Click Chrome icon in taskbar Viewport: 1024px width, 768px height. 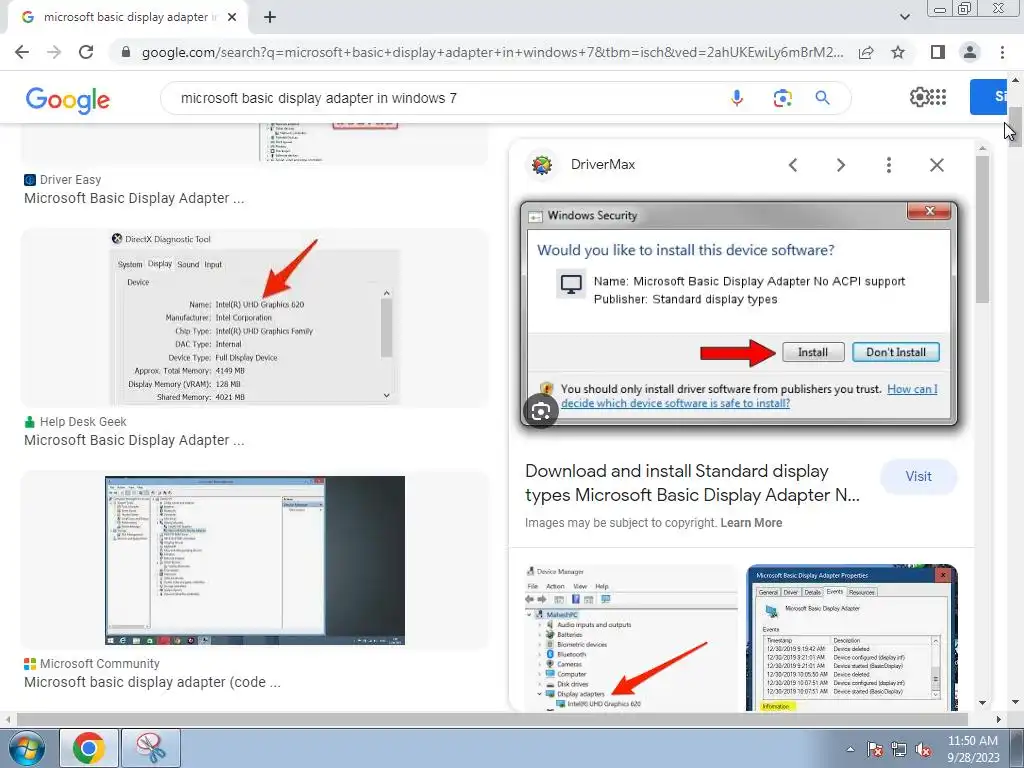pyautogui.click(x=89, y=748)
